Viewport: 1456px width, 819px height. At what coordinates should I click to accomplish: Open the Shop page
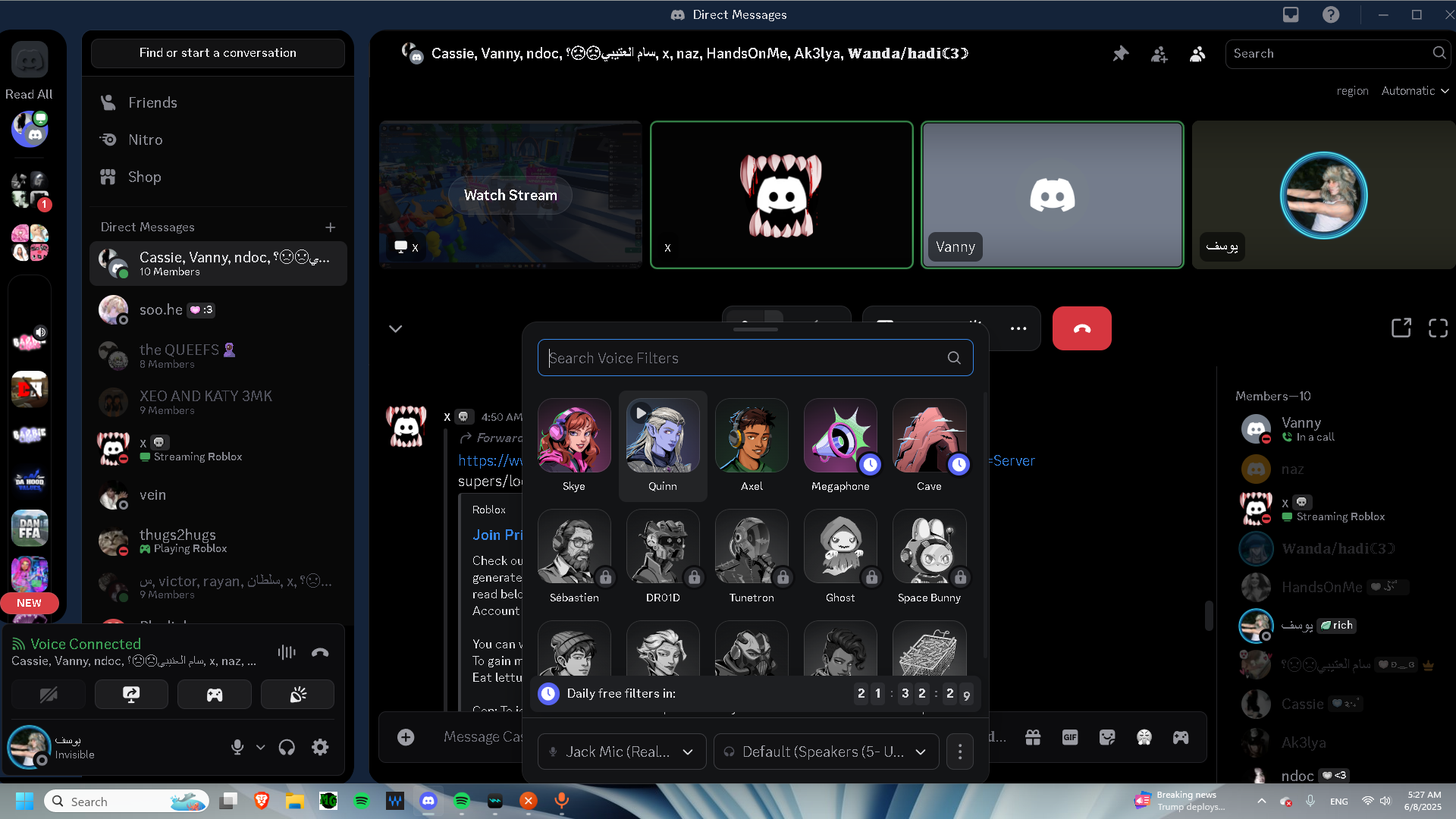pyautogui.click(x=218, y=177)
